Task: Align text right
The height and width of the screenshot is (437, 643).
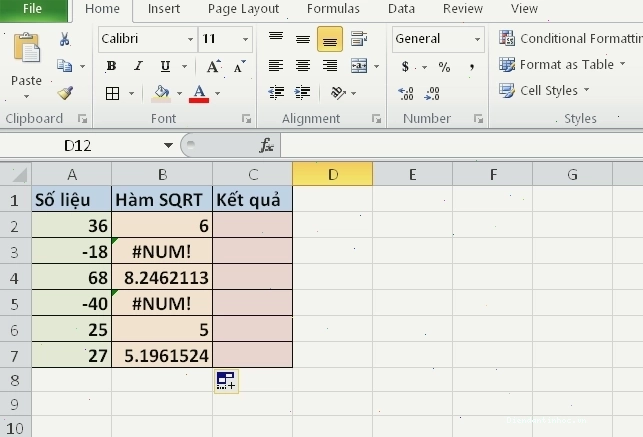Action: click(x=330, y=66)
